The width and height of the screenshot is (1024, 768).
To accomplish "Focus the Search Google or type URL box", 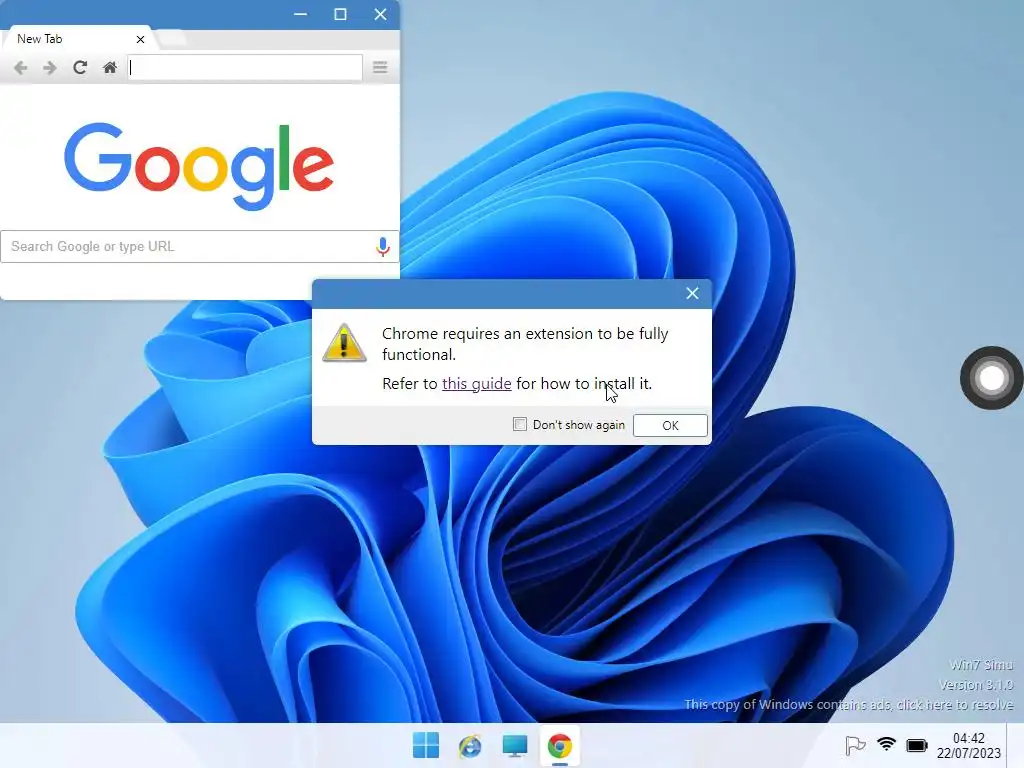I will 199,246.
